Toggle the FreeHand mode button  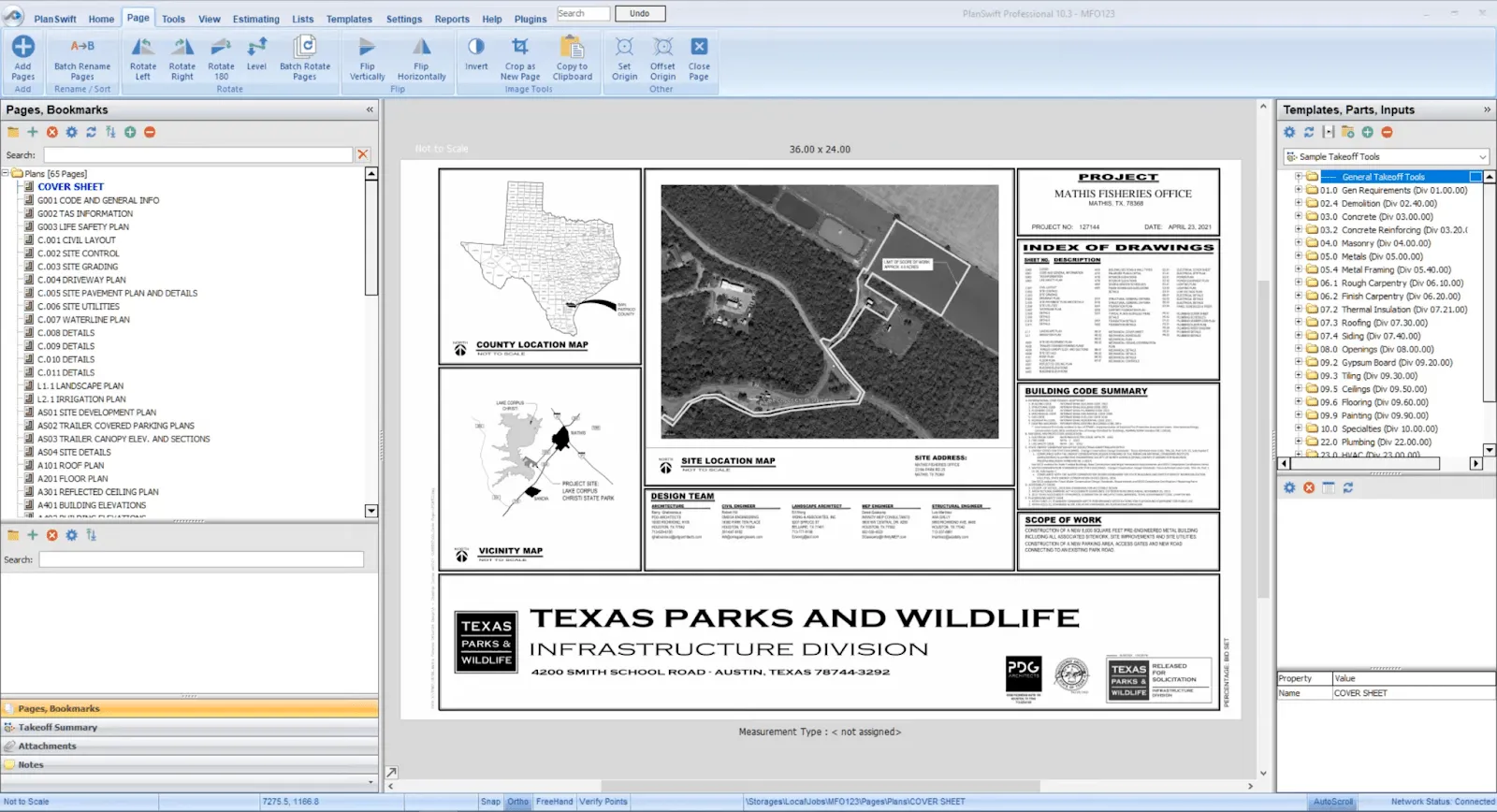(x=554, y=802)
